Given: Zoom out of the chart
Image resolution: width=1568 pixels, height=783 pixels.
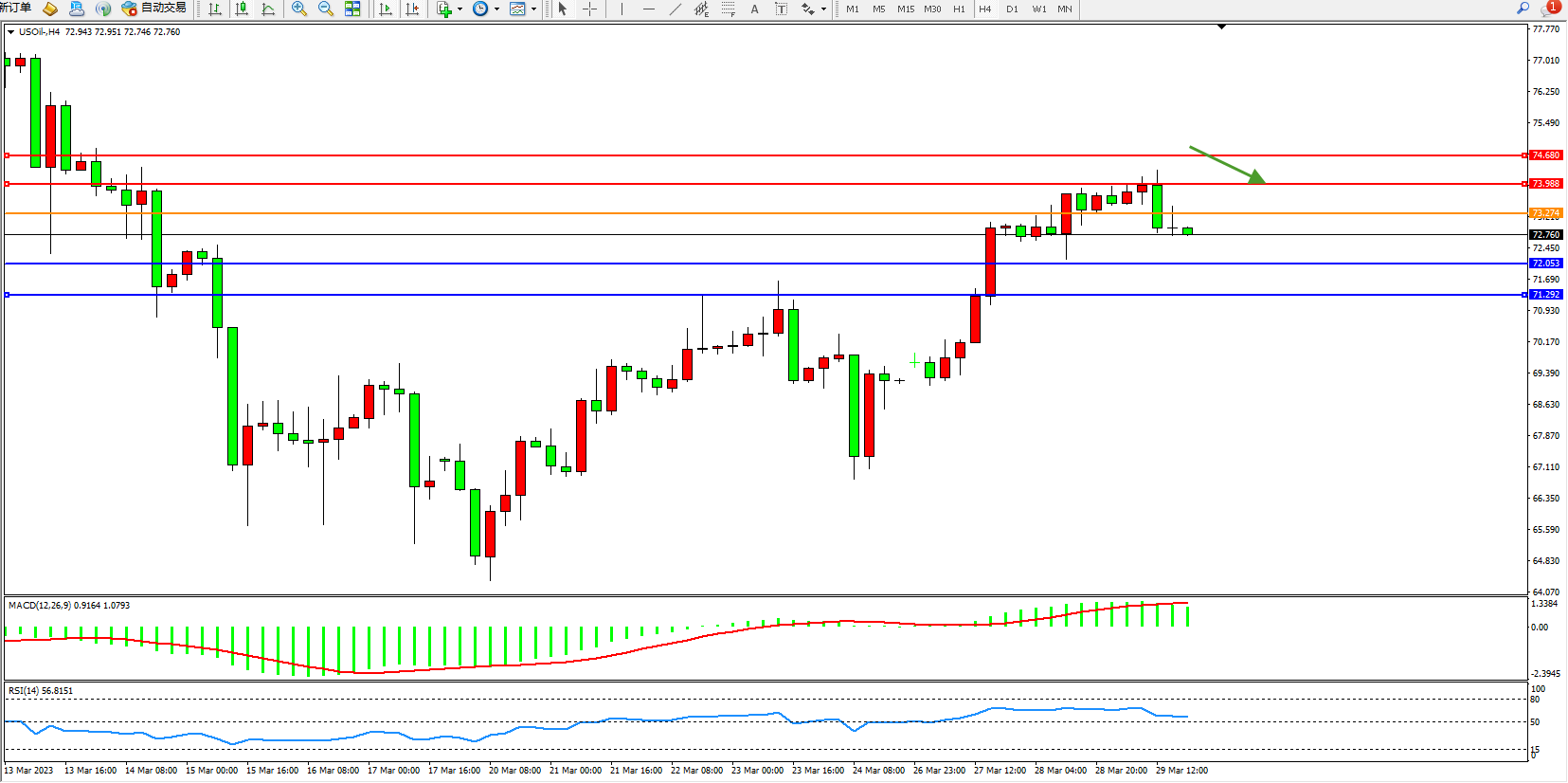Looking at the screenshot, I should (326, 9).
